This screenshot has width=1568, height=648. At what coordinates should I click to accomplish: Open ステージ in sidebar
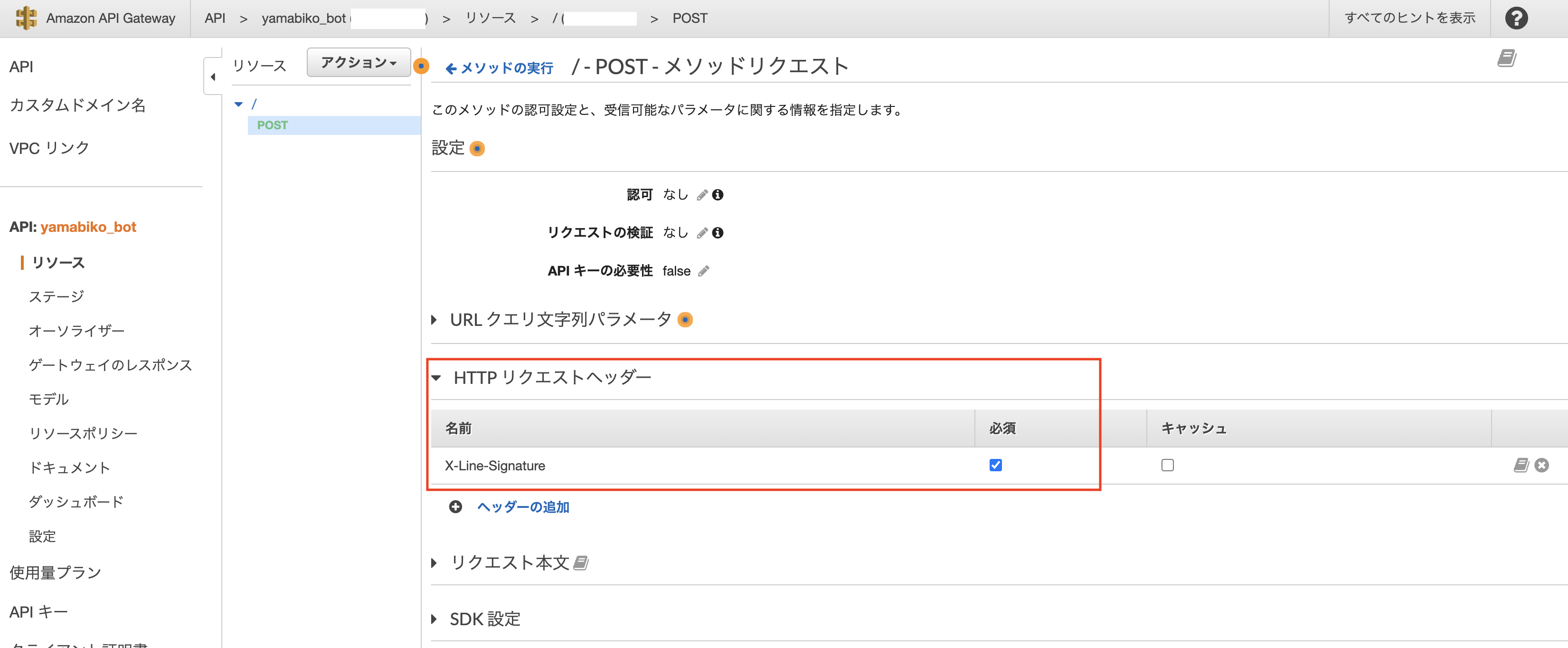(x=56, y=296)
